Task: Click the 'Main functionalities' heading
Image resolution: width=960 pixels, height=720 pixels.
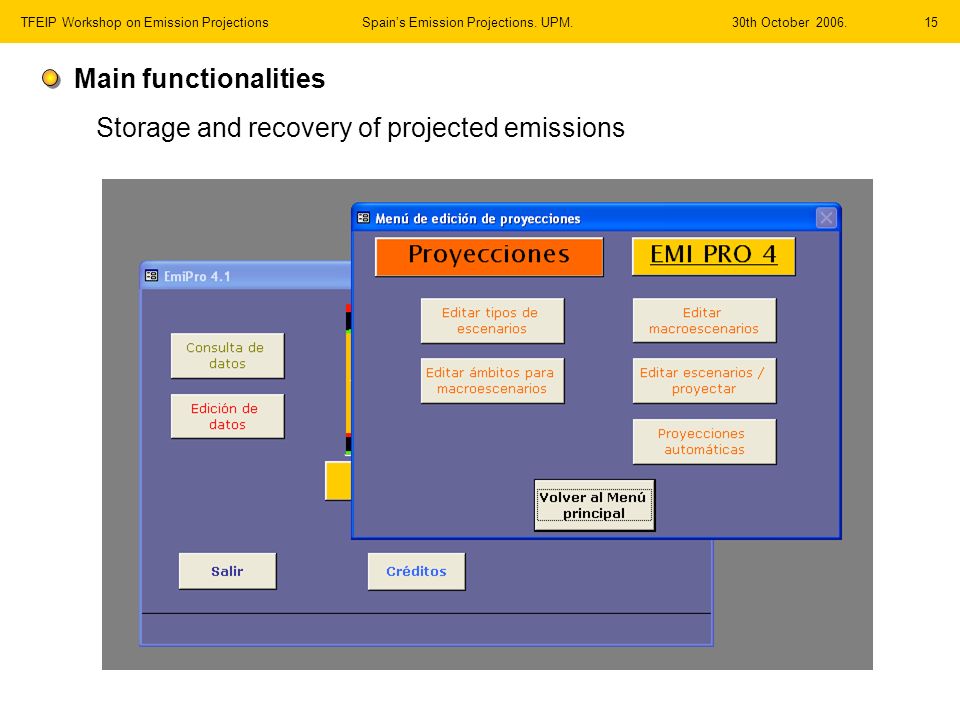Action: [200, 78]
